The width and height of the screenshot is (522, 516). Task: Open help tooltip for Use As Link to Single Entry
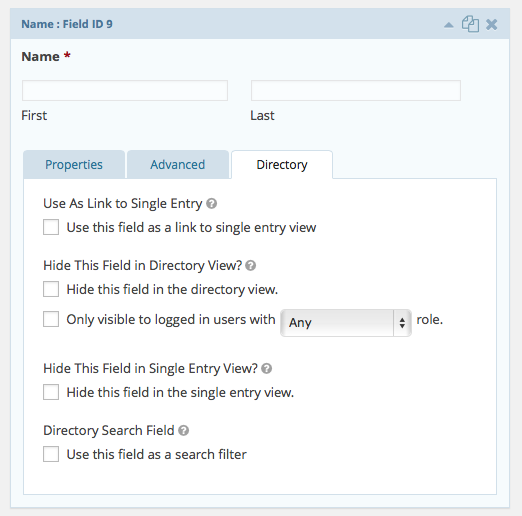(x=211, y=203)
